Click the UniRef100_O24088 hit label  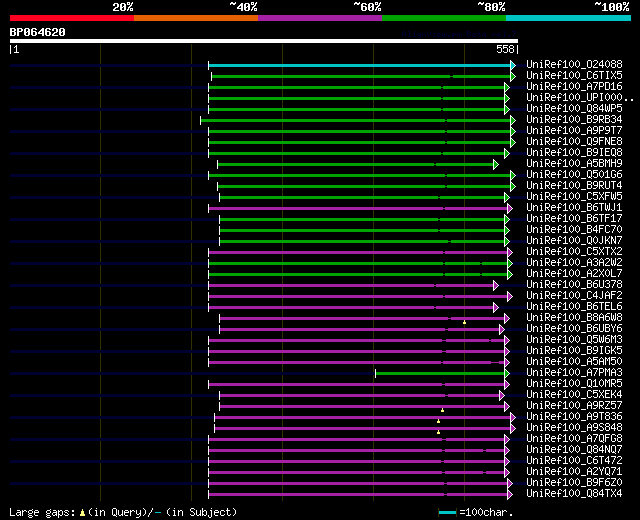click(x=574, y=64)
